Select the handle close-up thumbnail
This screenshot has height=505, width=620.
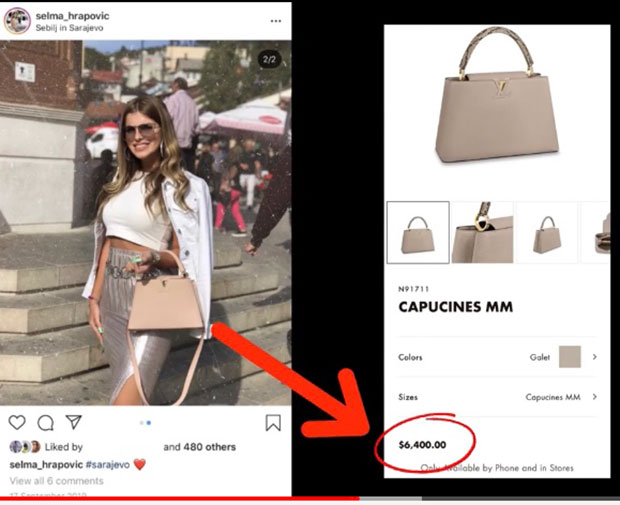click(482, 232)
